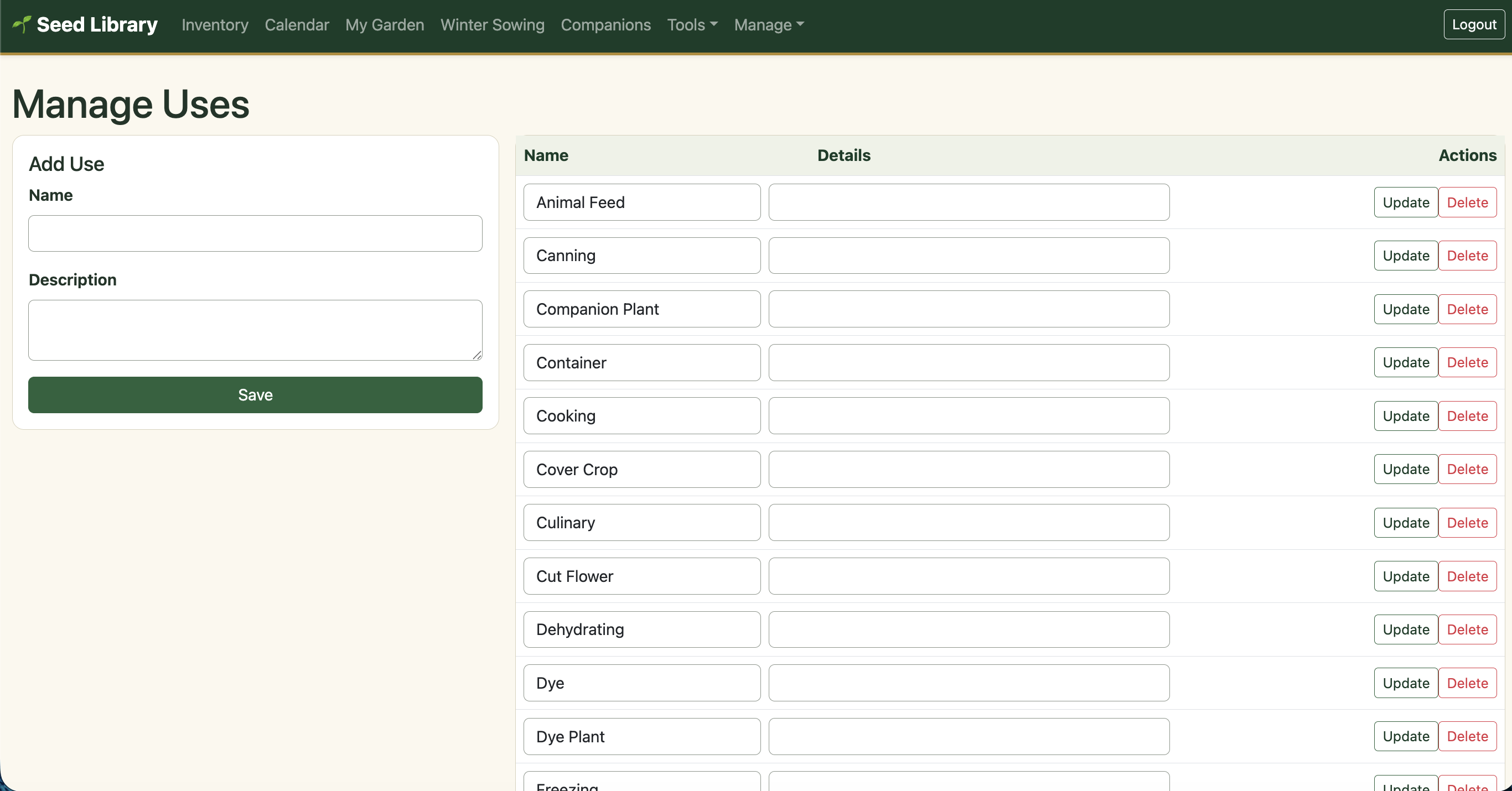The image size is (1512, 791).
Task: Focus the Description textarea
Action: [255, 330]
